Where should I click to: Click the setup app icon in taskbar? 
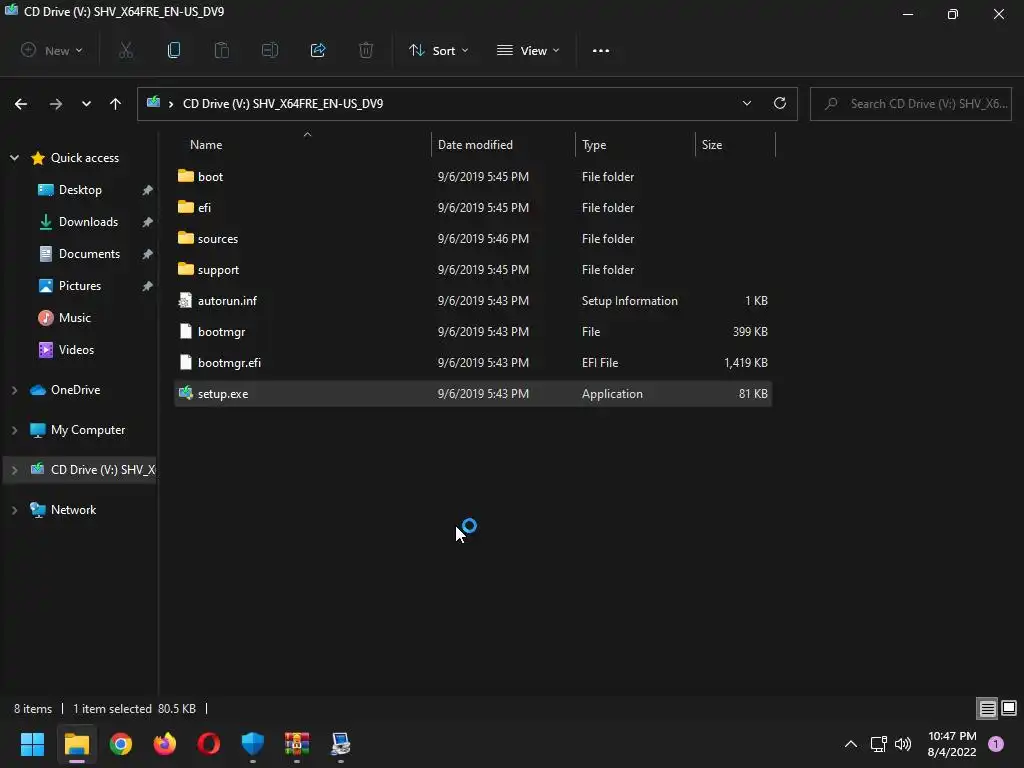(x=341, y=744)
